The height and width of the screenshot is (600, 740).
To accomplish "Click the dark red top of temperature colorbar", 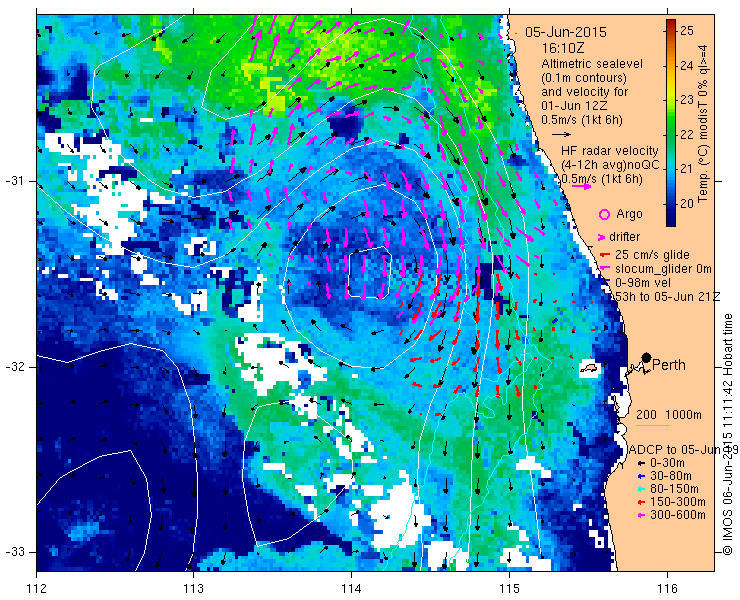I will 671,24.
